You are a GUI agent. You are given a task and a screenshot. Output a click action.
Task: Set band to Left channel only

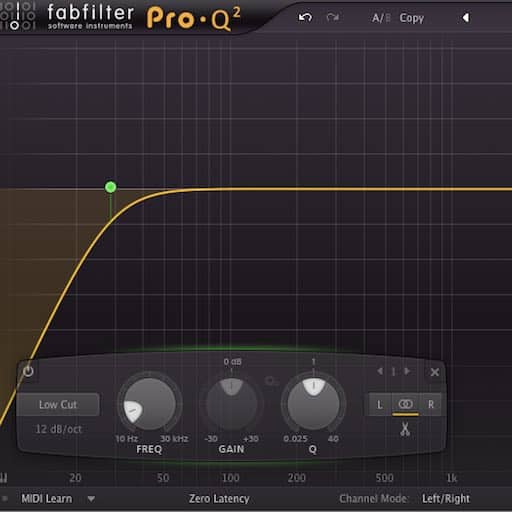(380, 405)
